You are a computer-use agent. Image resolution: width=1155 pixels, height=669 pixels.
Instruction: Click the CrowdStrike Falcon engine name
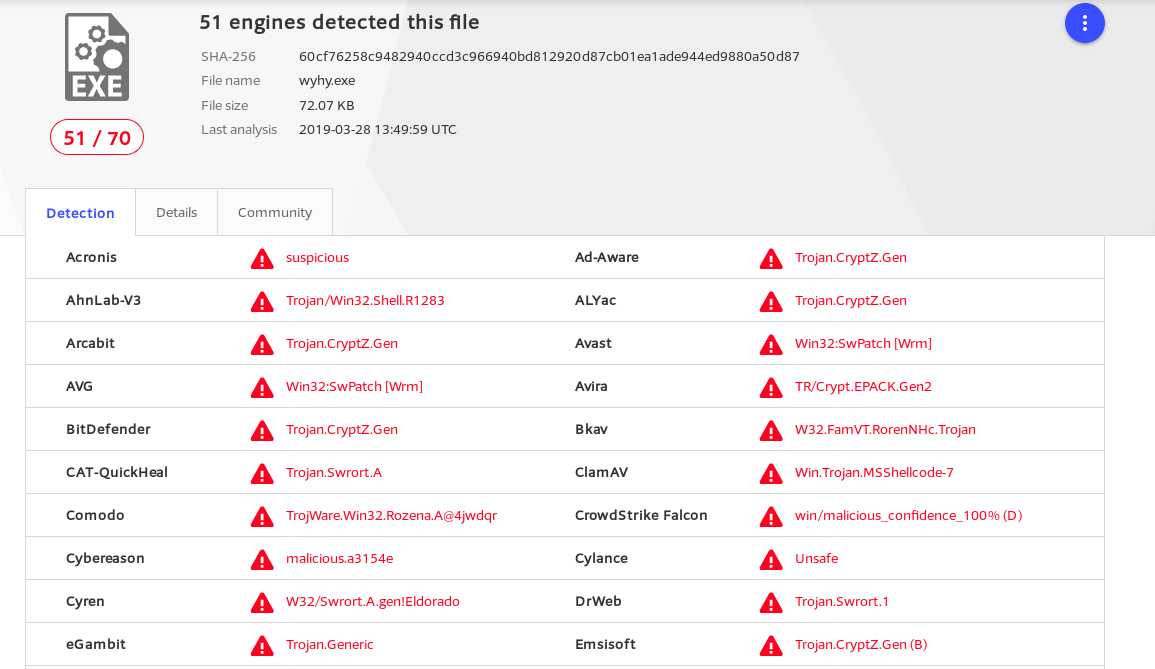click(x=641, y=515)
